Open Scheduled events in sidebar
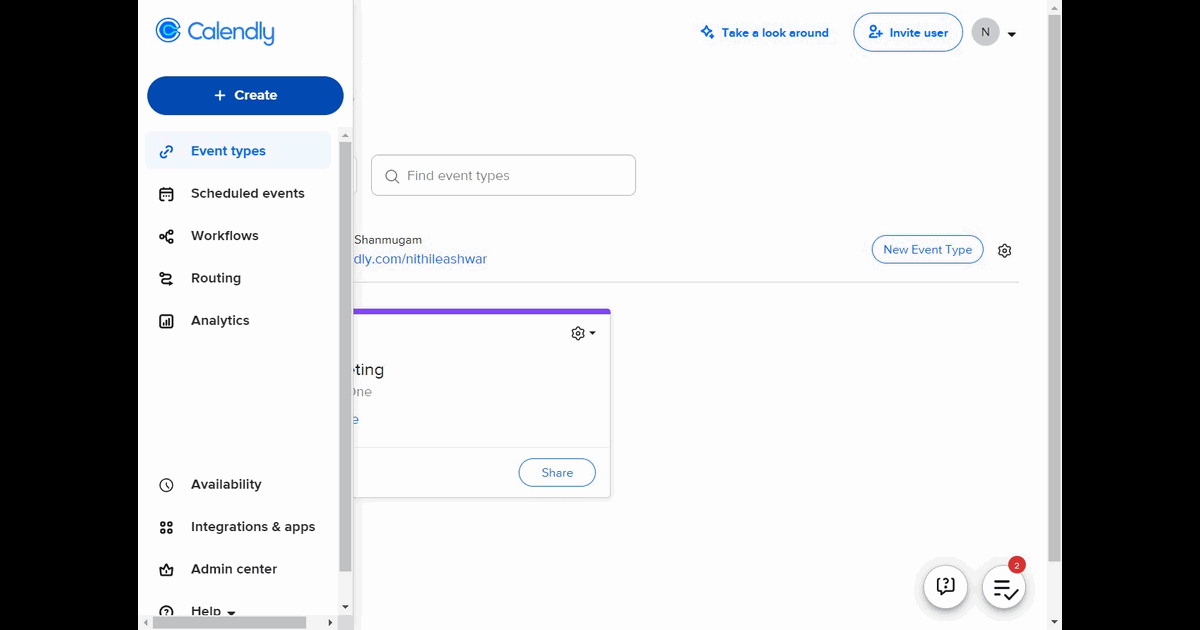 238,193
